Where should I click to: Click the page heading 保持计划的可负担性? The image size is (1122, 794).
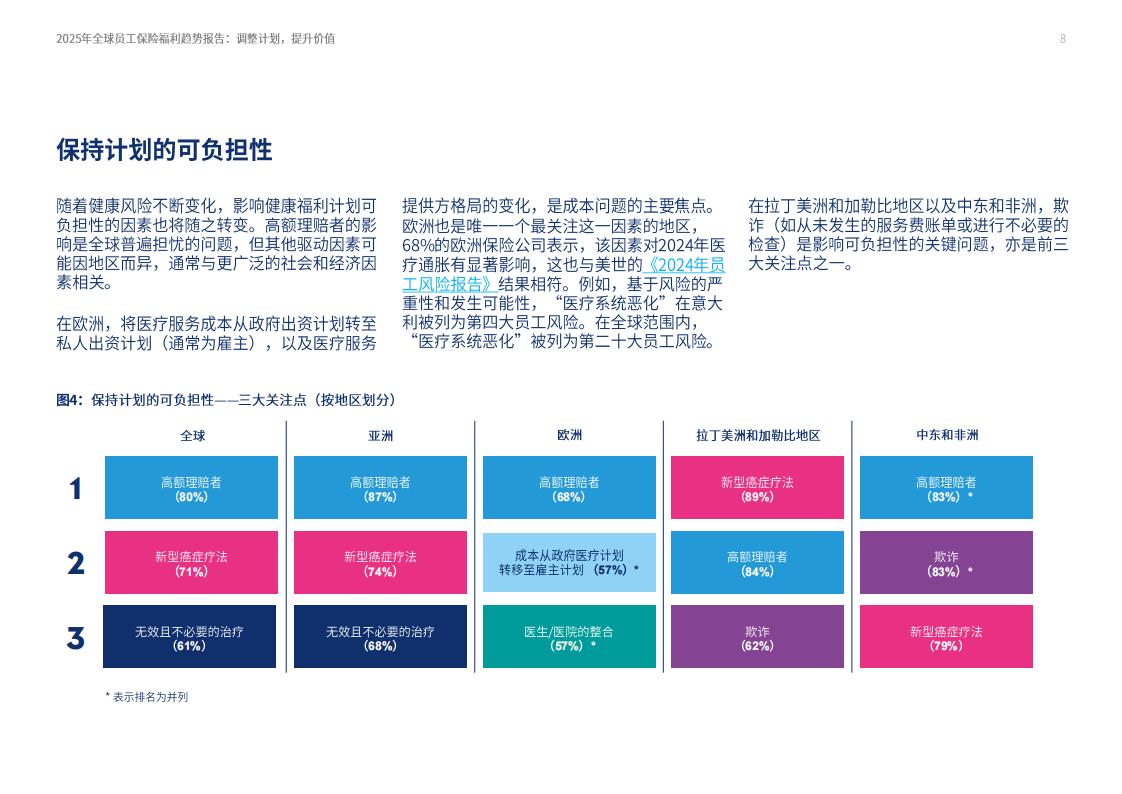pyautogui.click(x=165, y=150)
